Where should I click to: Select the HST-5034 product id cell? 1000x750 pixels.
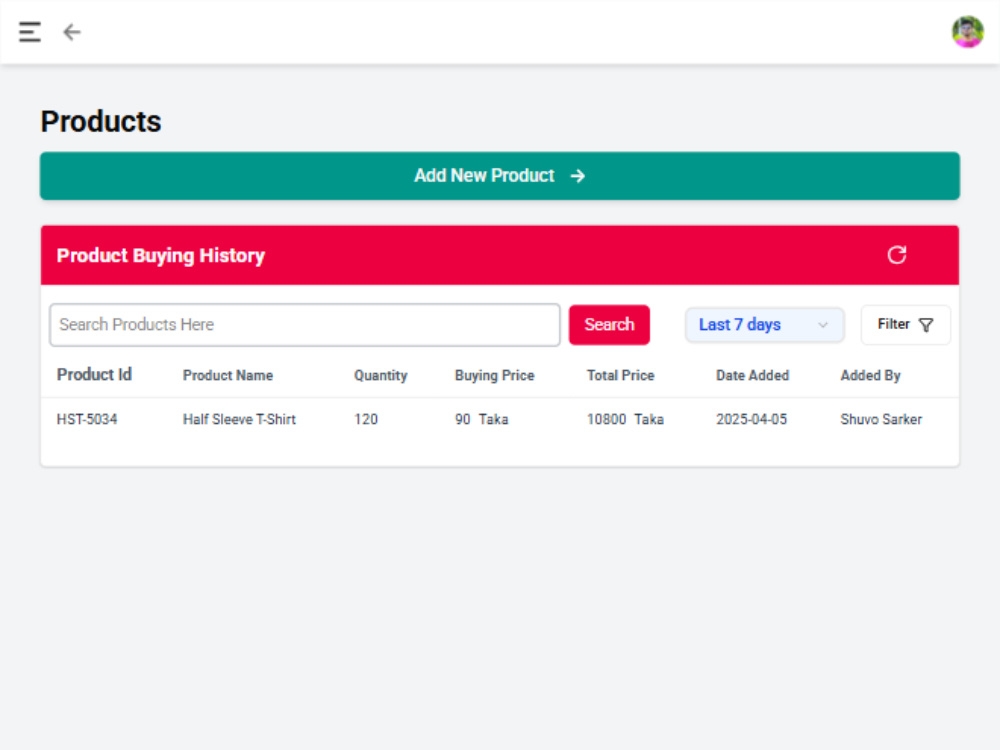(x=87, y=420)
